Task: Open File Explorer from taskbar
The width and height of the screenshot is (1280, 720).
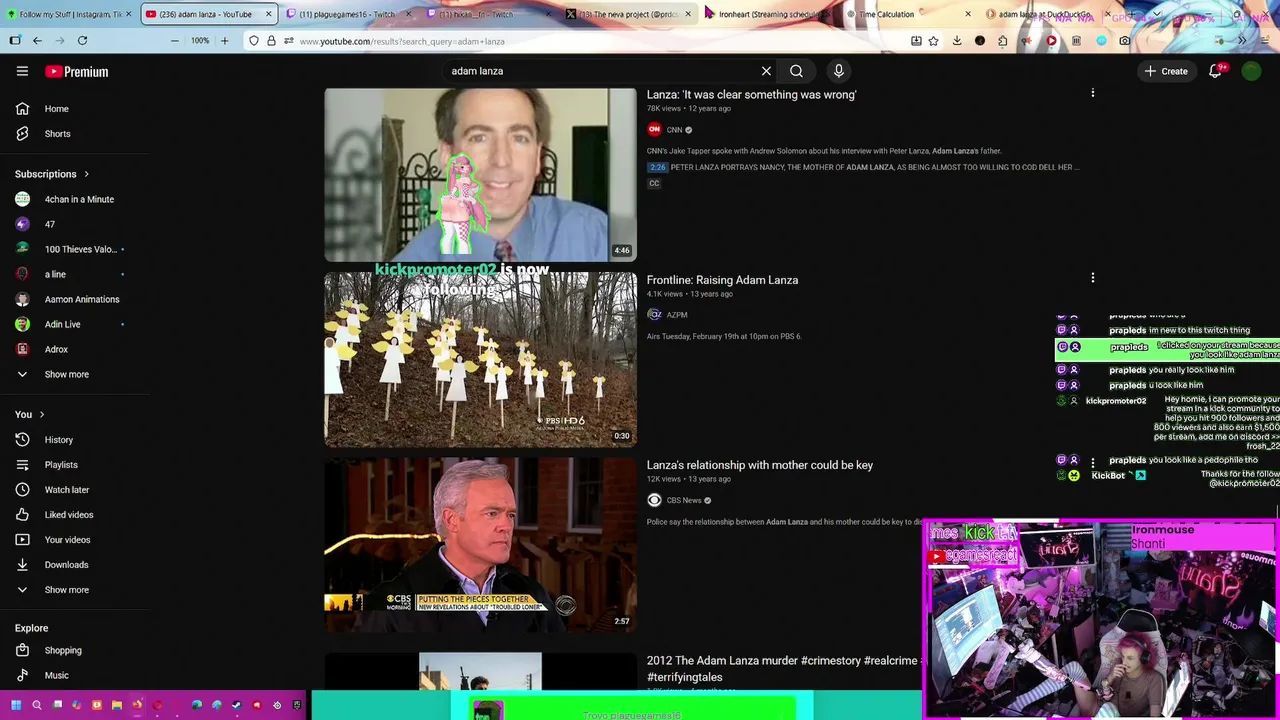Action: tap(117, 705)
